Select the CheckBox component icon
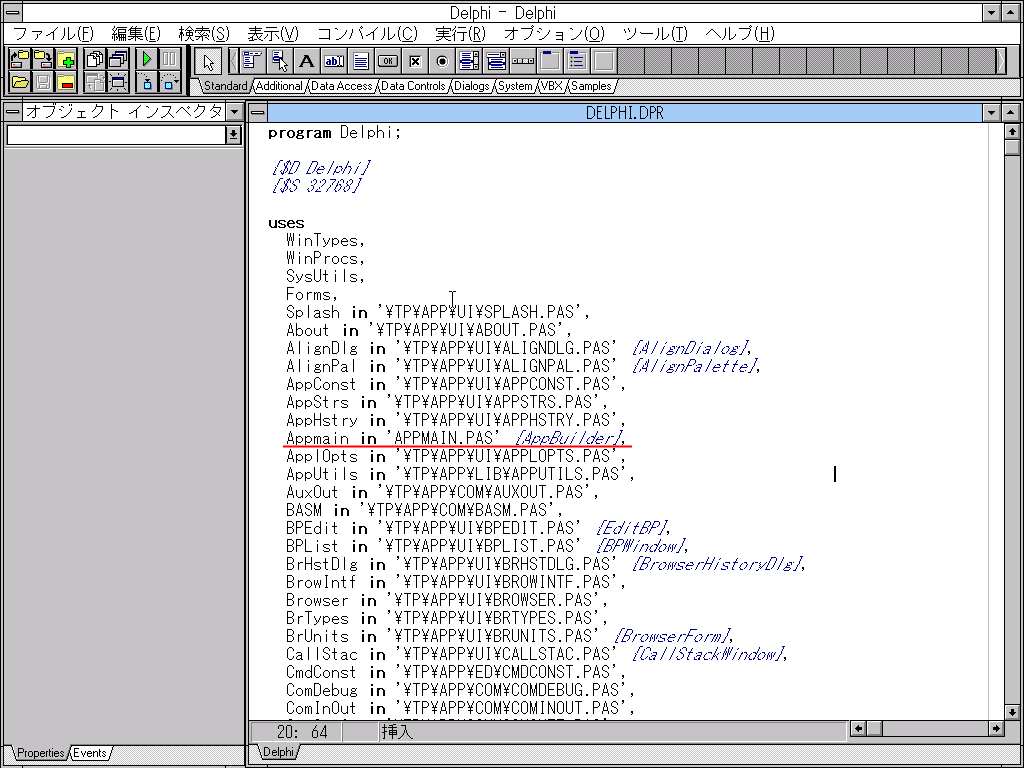 tap(415, 61)
